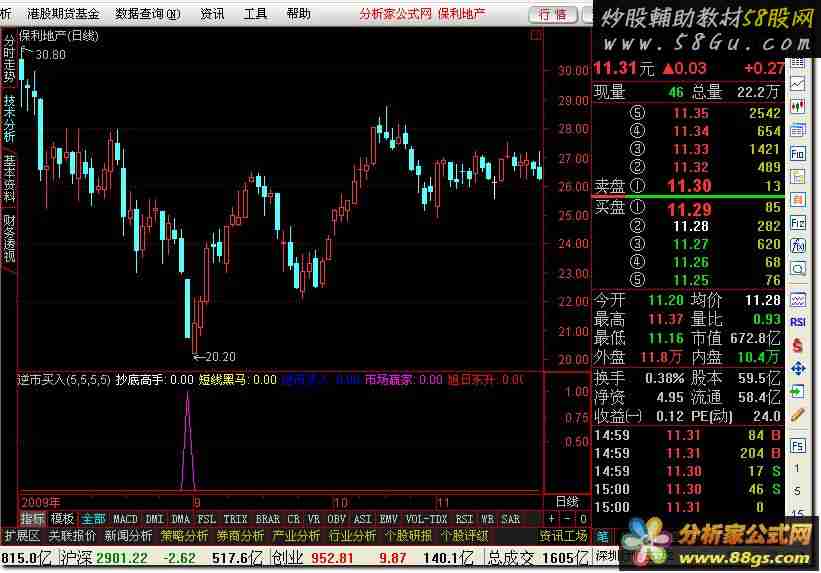Open the 港股期货基金 menu
Screen dimensions: 821x573
pos(63,14)
